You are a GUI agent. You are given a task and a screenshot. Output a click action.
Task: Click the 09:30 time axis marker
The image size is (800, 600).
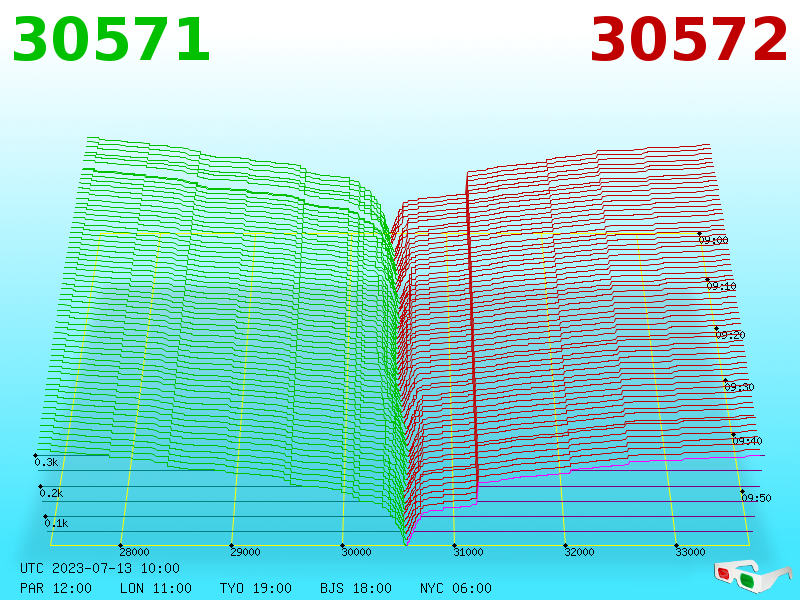(x=739, y=387)
